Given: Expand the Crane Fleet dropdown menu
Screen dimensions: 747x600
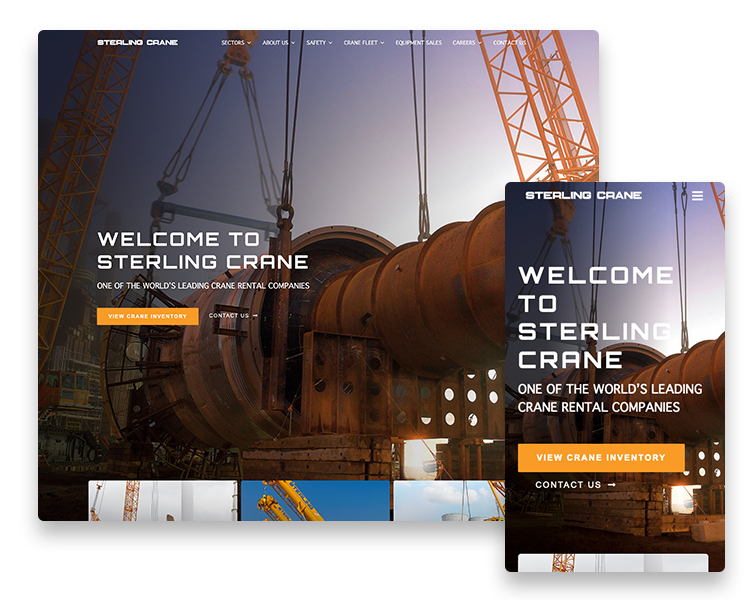Looking at the screenshot, I should click(364, 42).
